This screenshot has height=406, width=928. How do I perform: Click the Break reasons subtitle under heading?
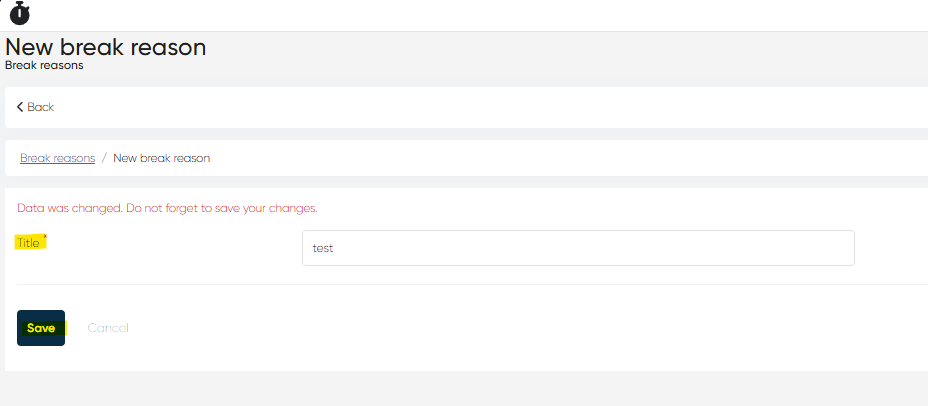tap(44, 66)
